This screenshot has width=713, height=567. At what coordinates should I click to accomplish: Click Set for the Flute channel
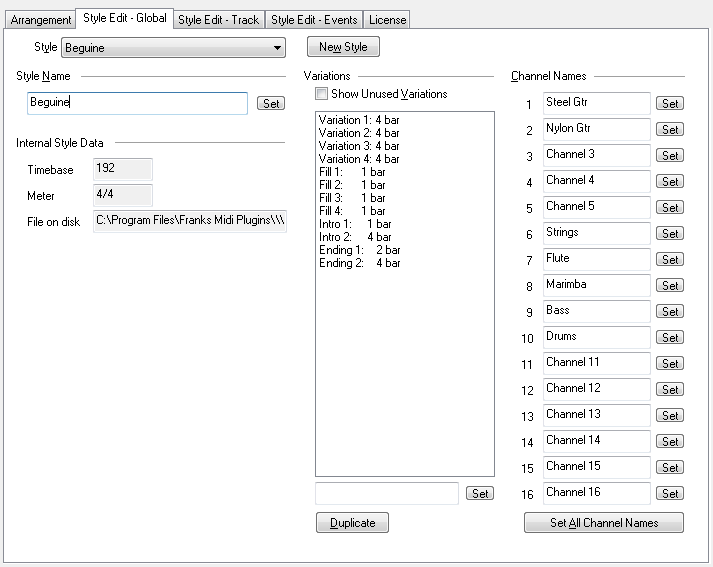(670, 260)
